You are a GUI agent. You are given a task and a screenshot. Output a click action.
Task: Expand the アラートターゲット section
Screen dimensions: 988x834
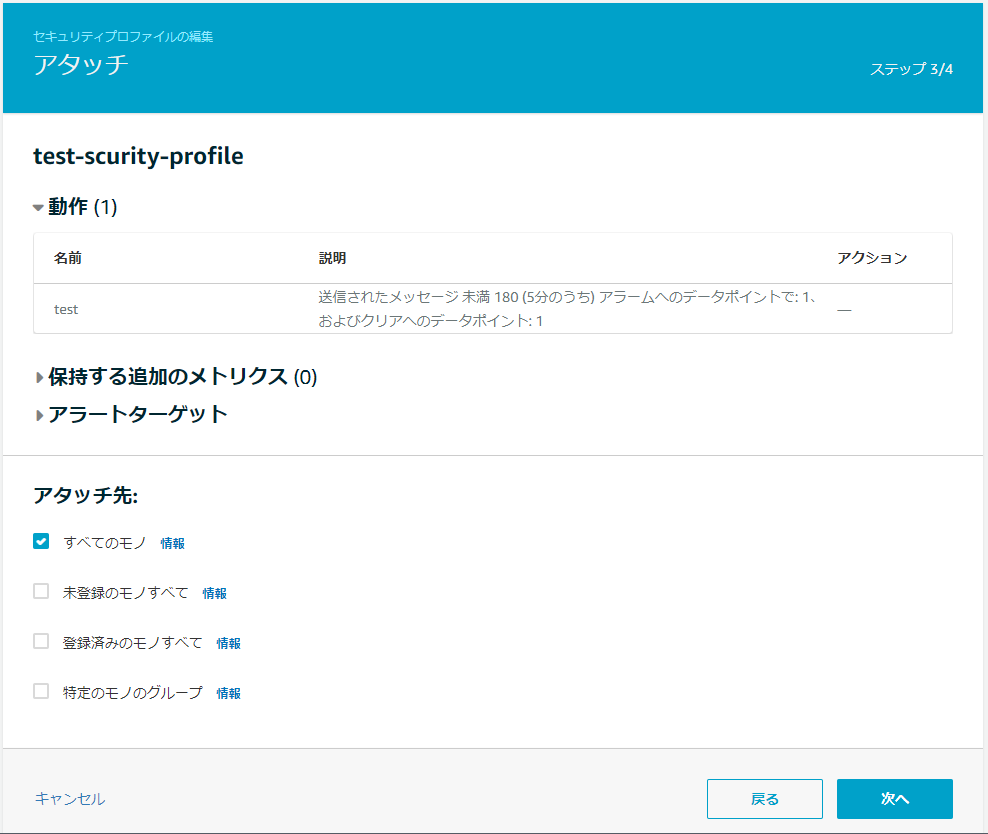pos(40,415)
